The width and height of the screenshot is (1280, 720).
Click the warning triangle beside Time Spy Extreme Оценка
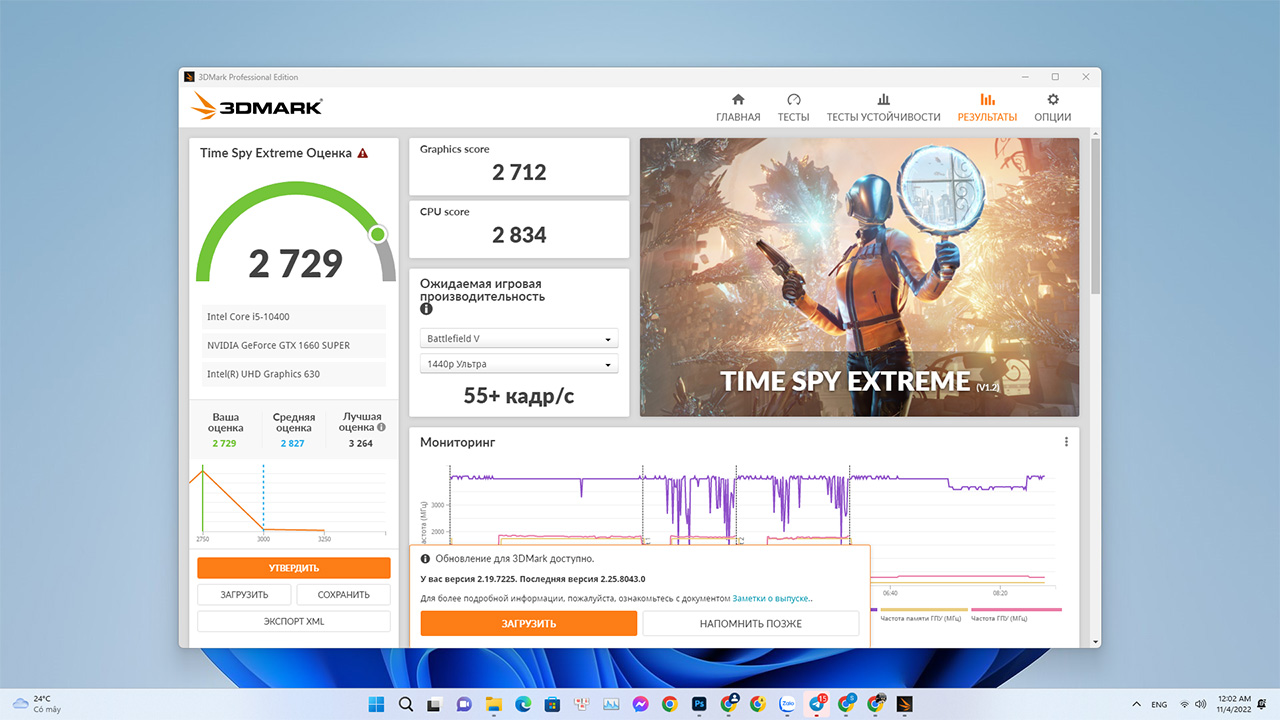coord(362,153)
